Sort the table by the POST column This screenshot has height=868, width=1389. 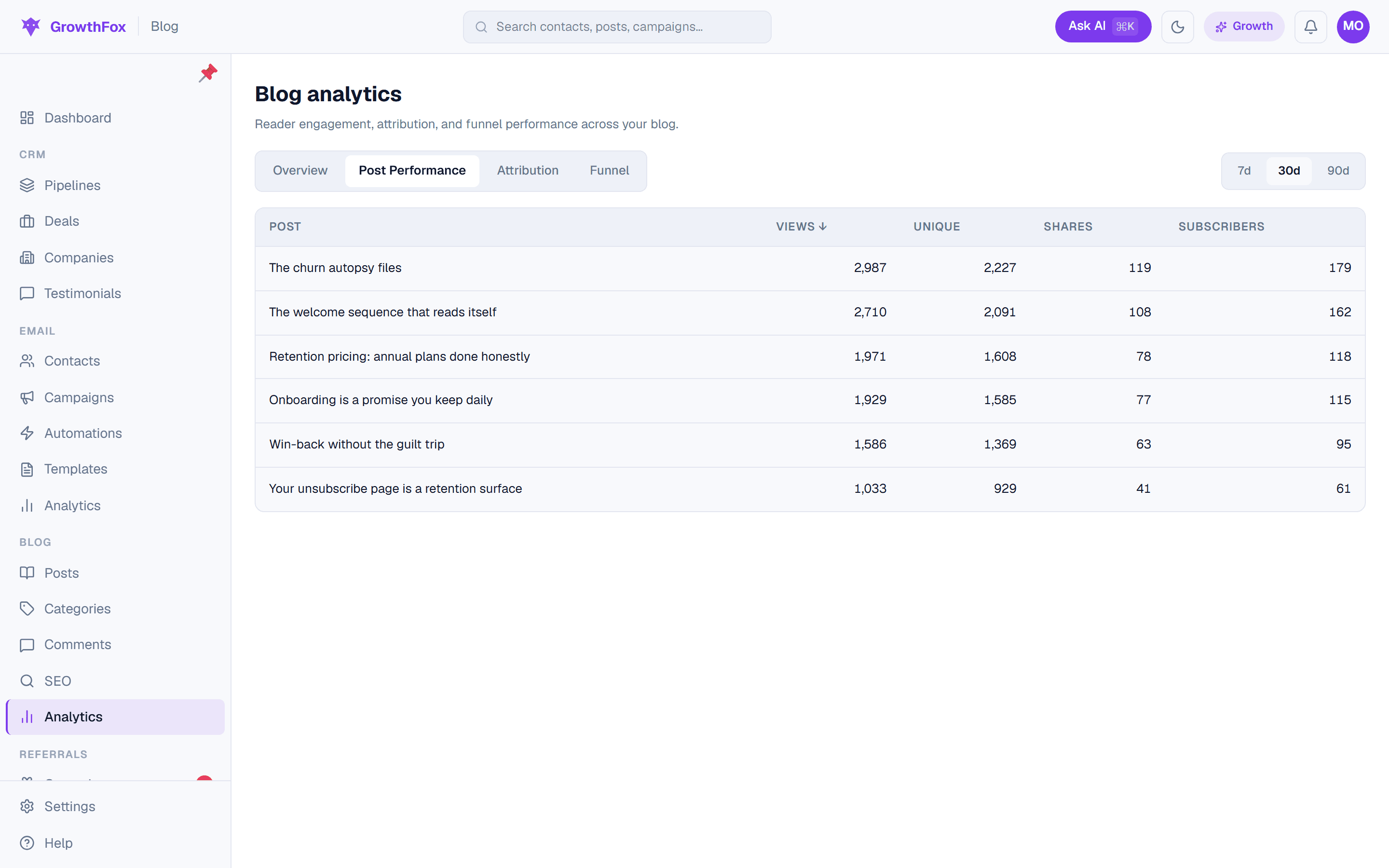coord(285,227)
